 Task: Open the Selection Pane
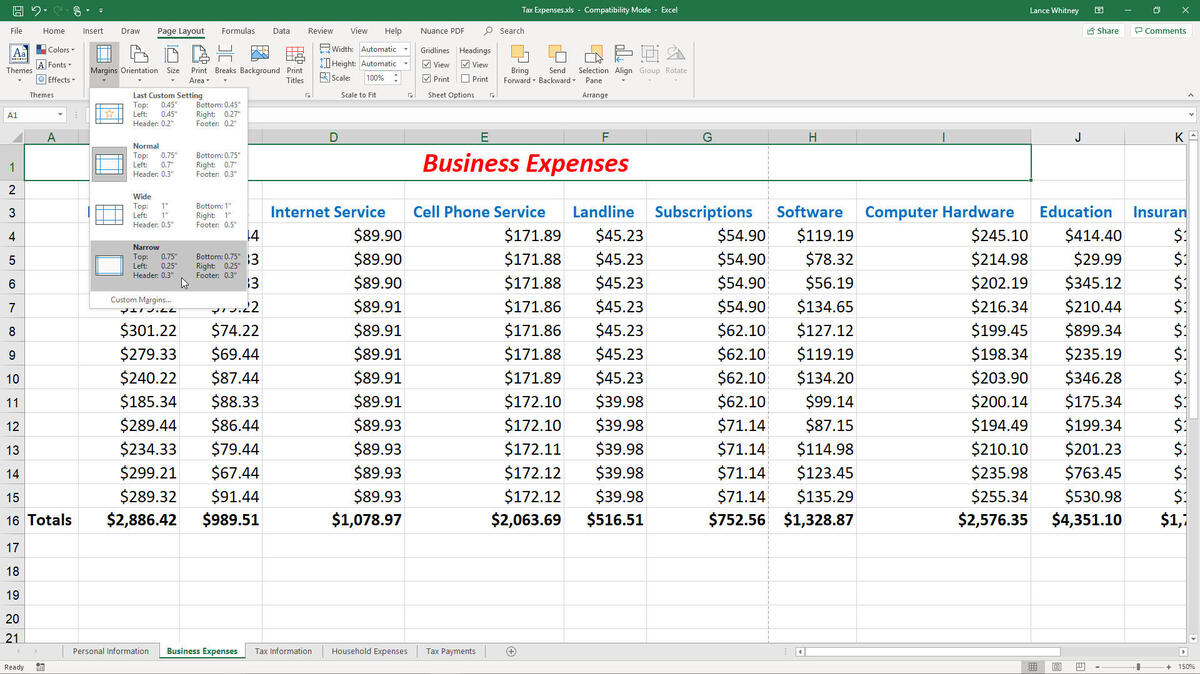click(593, 60)
